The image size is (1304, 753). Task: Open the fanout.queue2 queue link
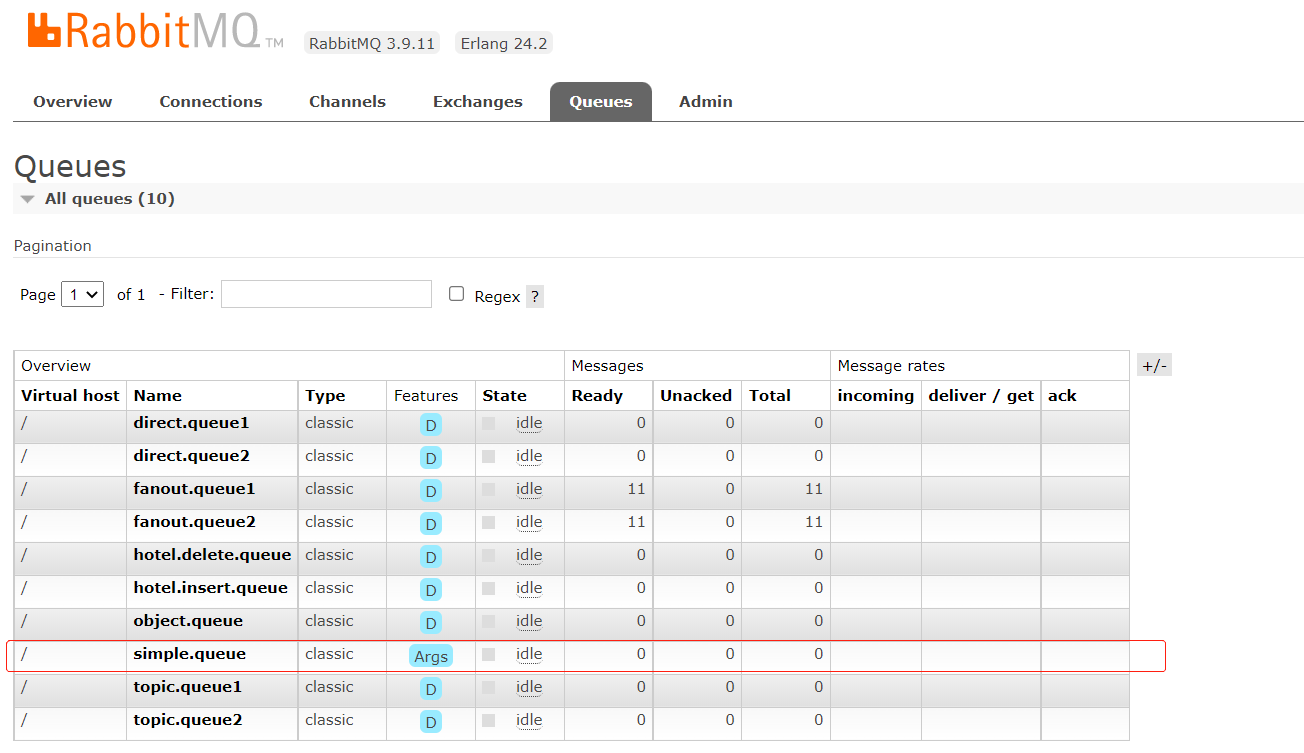pyautogui.click(x=194, y=522)
